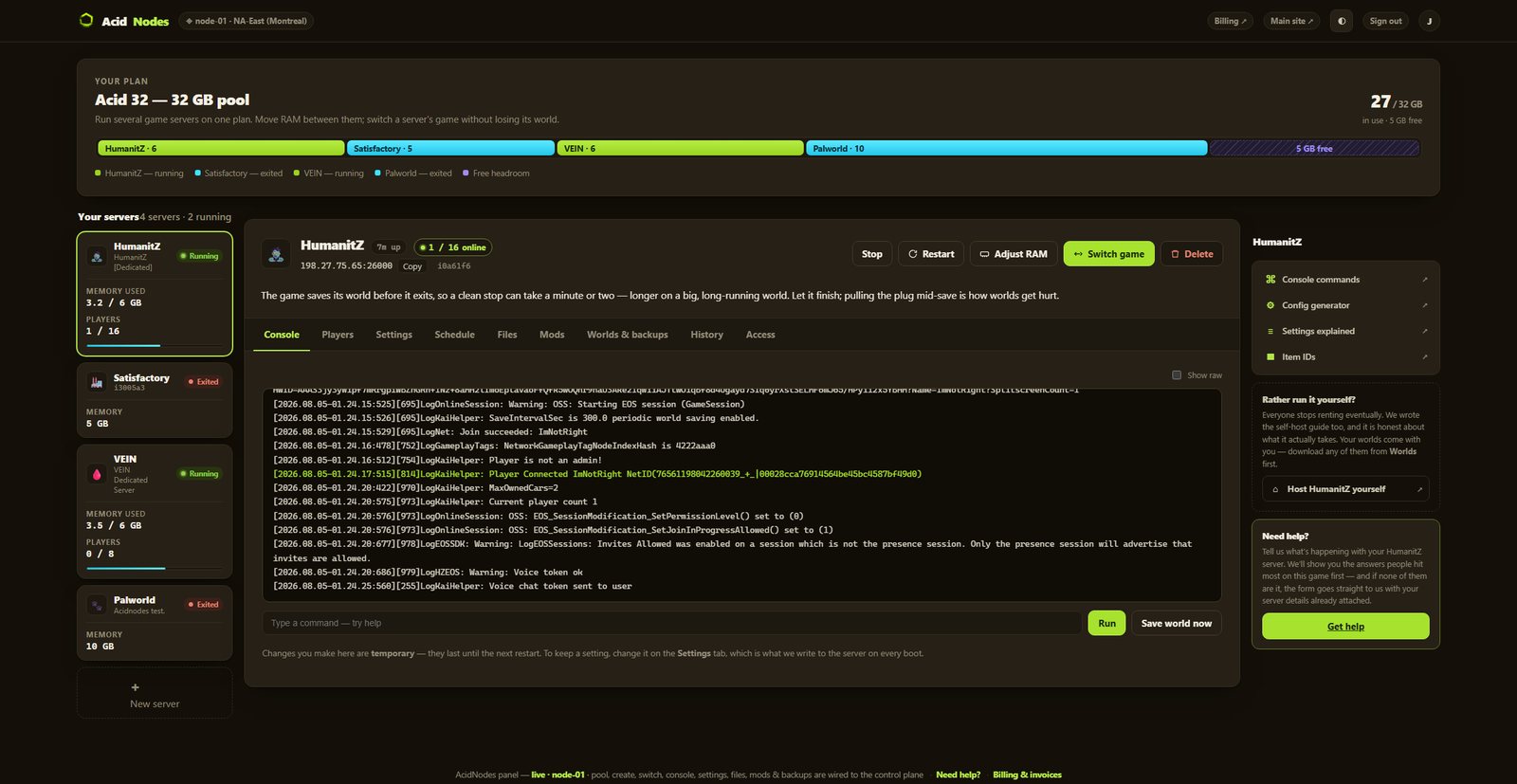Click the HumanitZ avatar in server header

276,254
